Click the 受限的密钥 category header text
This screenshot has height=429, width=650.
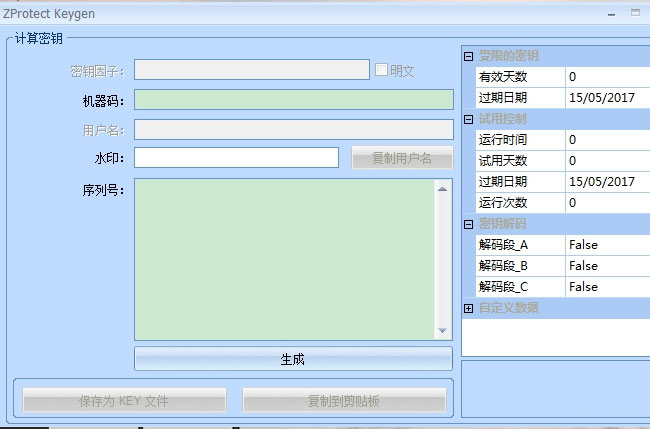click(x=509, y=56)
